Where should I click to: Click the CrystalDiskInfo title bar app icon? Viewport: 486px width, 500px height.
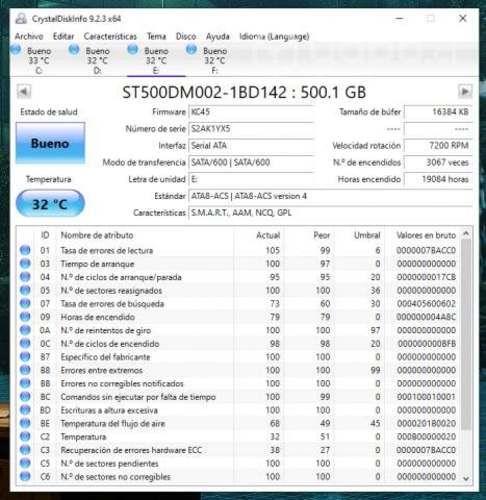pos(21,18)
